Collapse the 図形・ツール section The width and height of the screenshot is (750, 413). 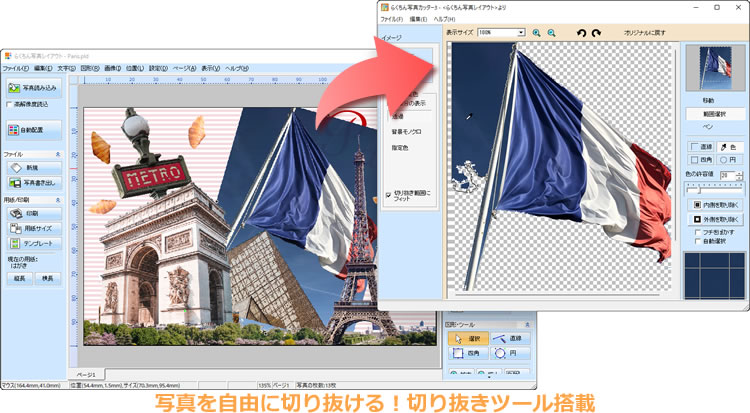tap(527, 324)
